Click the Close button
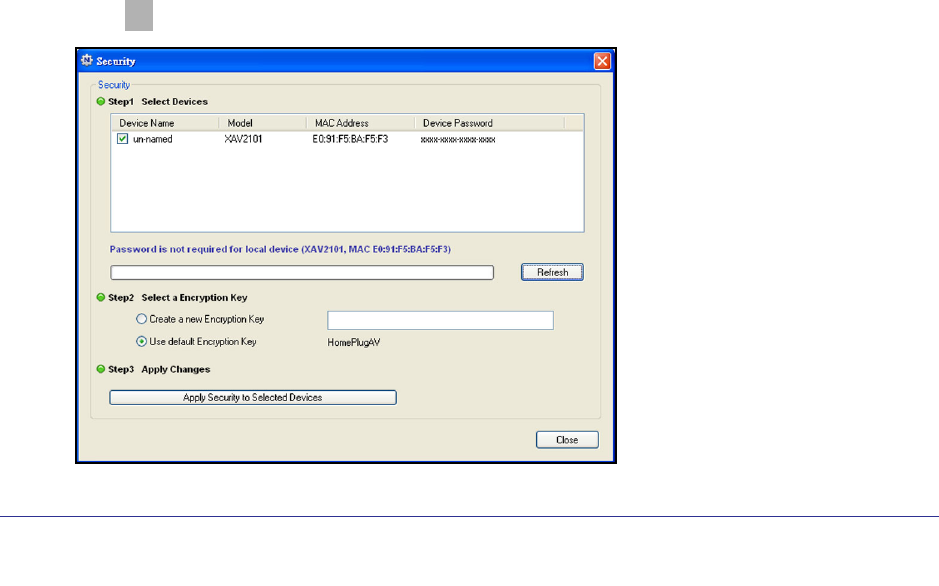The image size is (939, 586). (x=567, y=440)
